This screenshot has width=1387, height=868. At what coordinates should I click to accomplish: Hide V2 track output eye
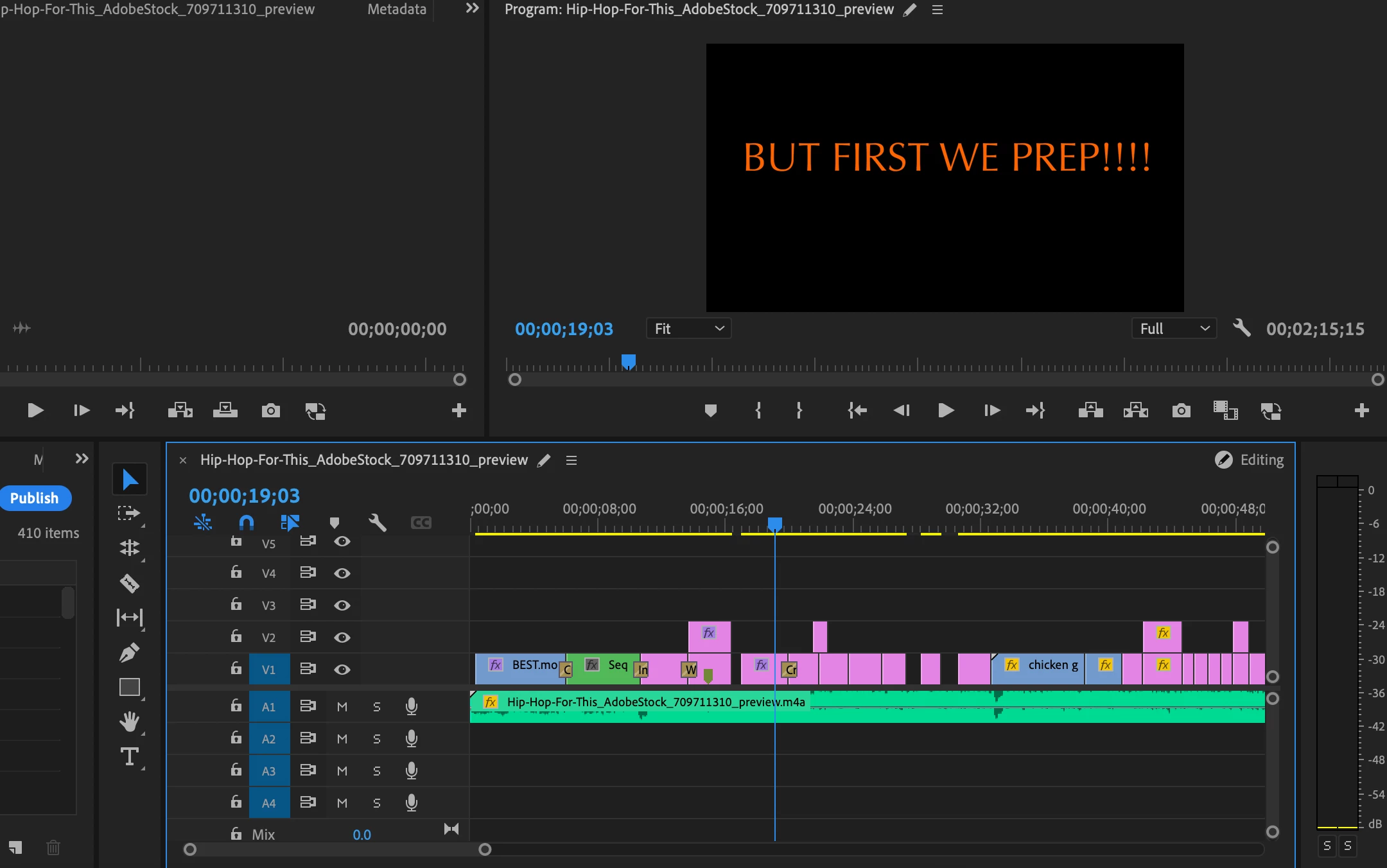pos(342,637)
